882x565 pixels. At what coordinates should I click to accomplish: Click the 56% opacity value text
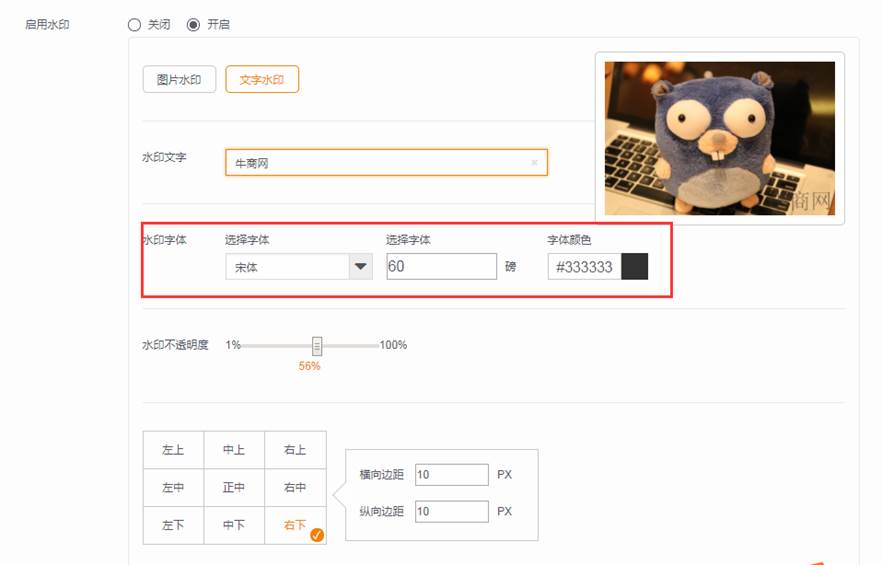coord(309,366)
